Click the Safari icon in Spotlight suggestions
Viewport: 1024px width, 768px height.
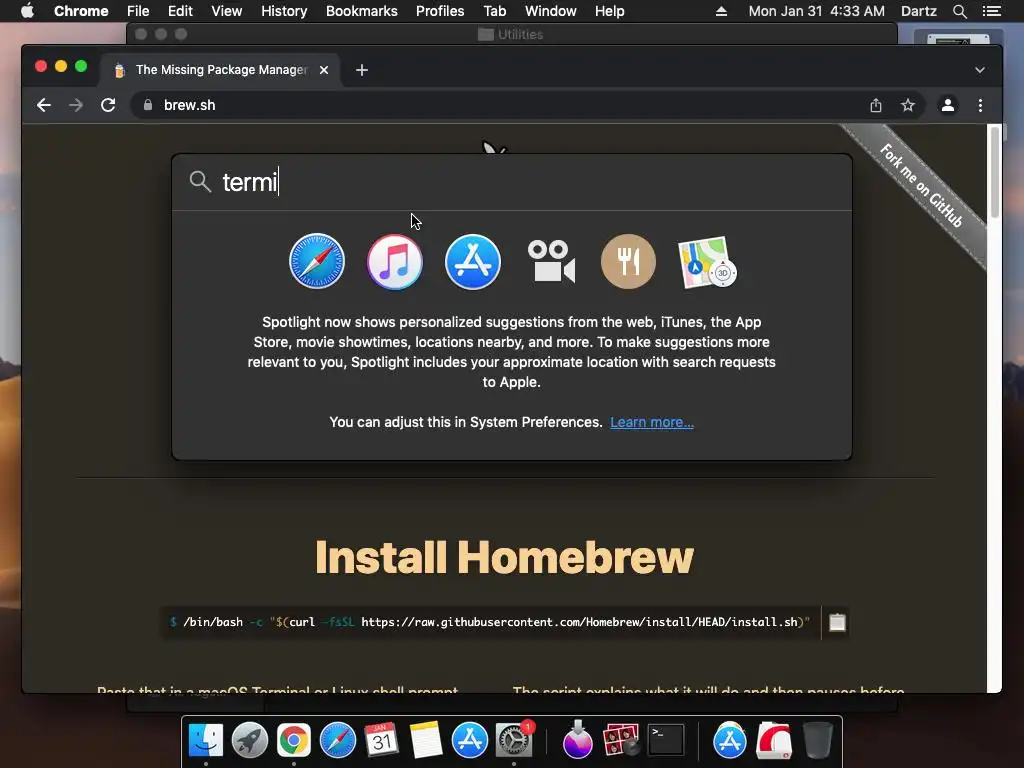pyautogui.click(x=317, y=261)
